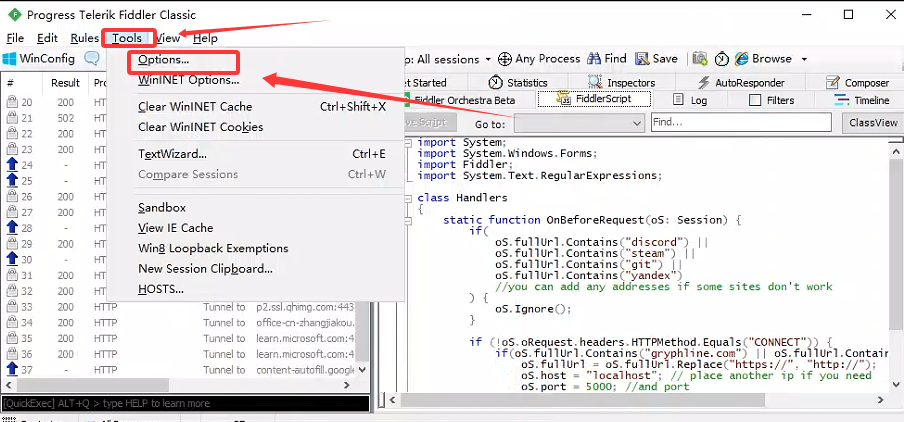Expand the Go to combo box
The width and height of the screenshot is (904, 422).
(637, 123)
